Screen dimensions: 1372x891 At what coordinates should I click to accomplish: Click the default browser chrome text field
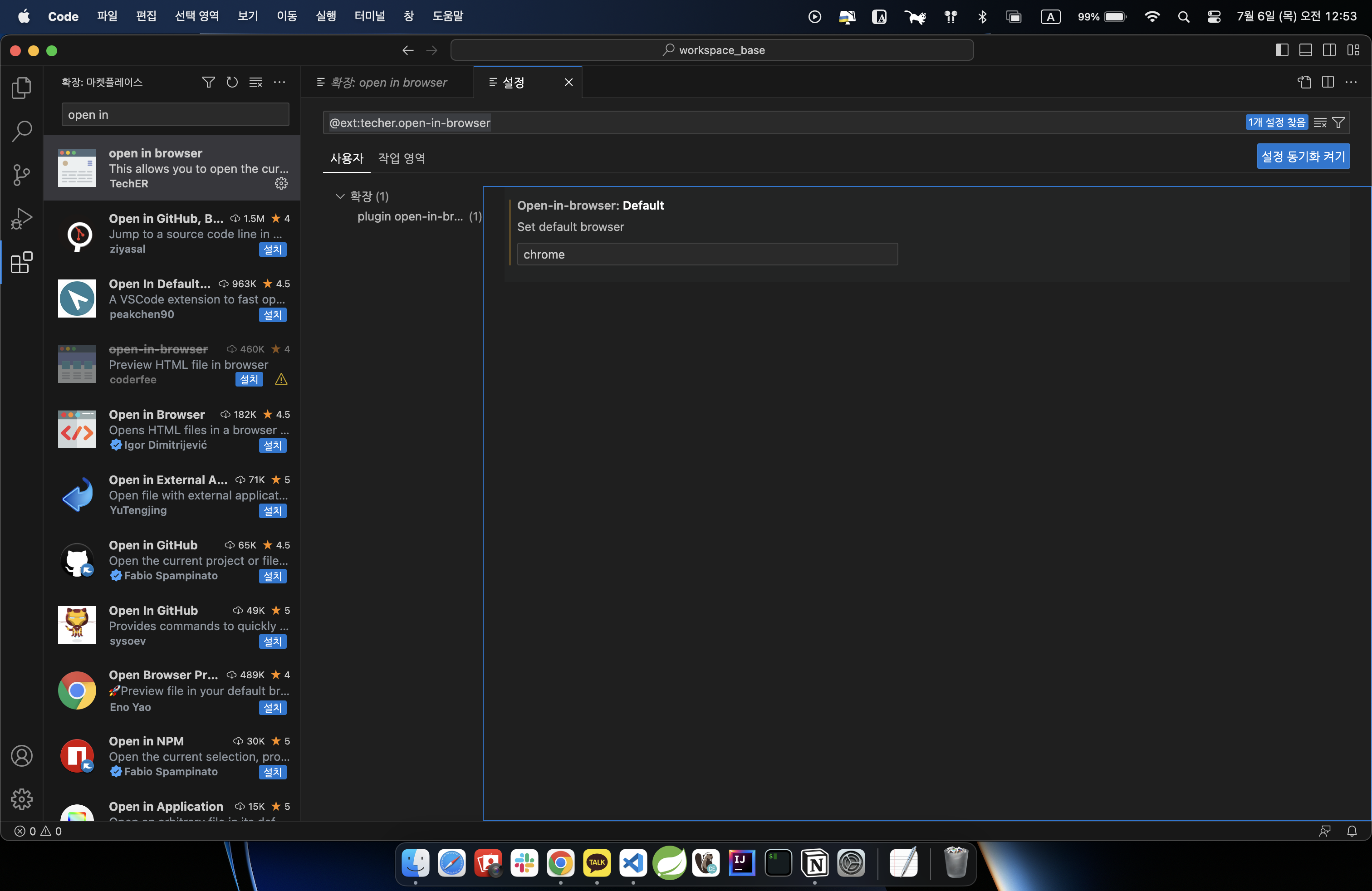tap(707, 254)
